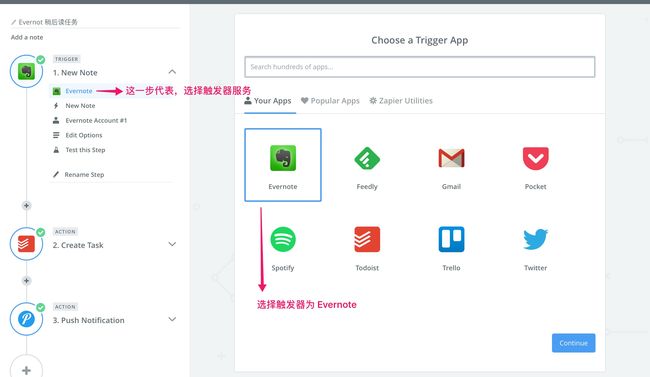Click the search apps input field
The width and height of the screenshot is (650, 377).
coord(420,67)
